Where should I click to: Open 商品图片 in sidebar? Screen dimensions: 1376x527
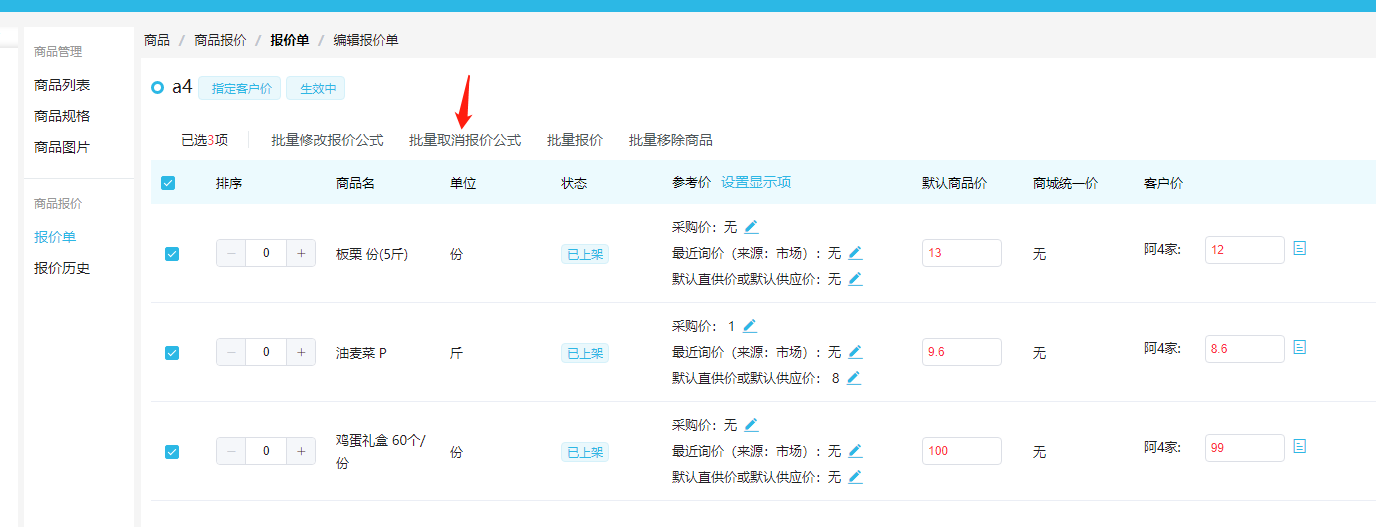click(62, 147)
